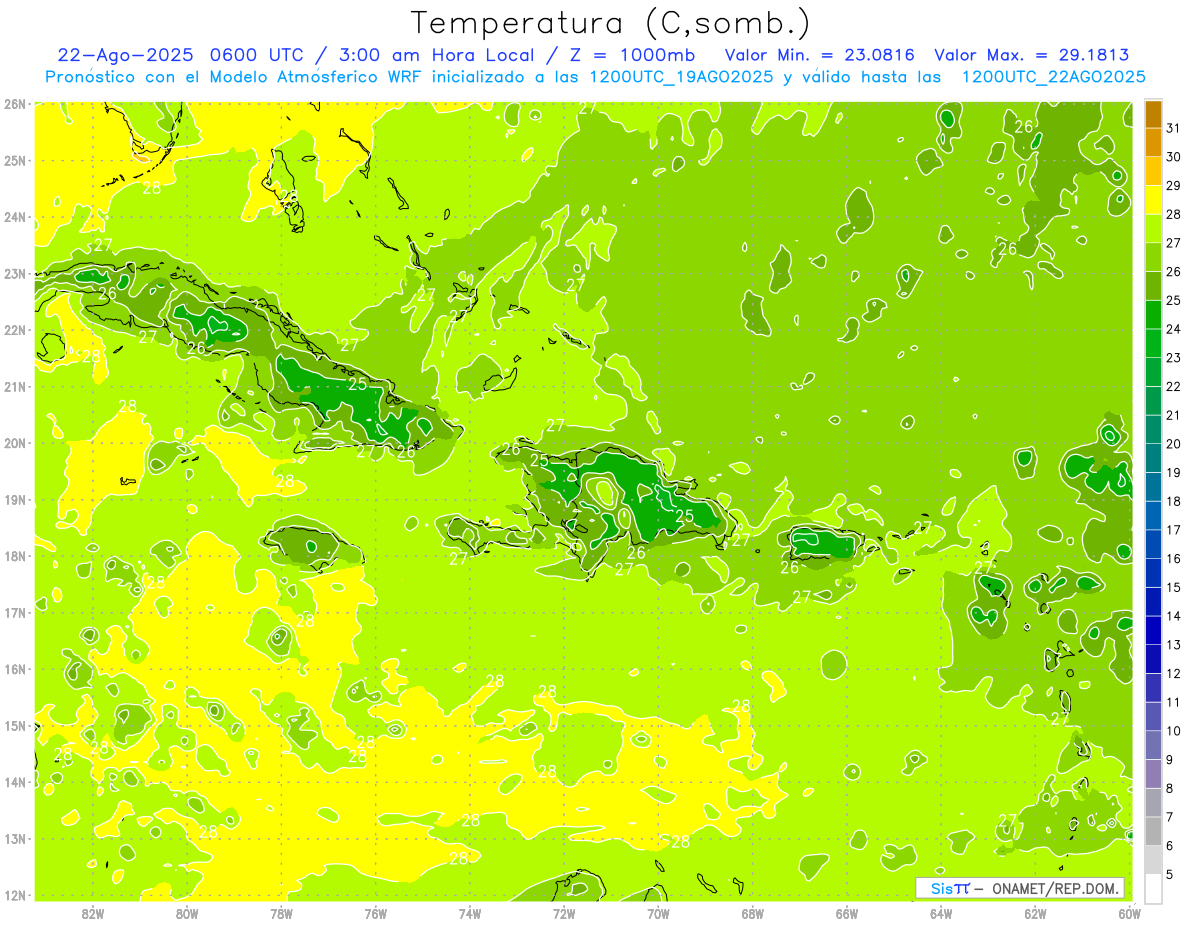Click the 12N latitude axis label

(15, 895)
